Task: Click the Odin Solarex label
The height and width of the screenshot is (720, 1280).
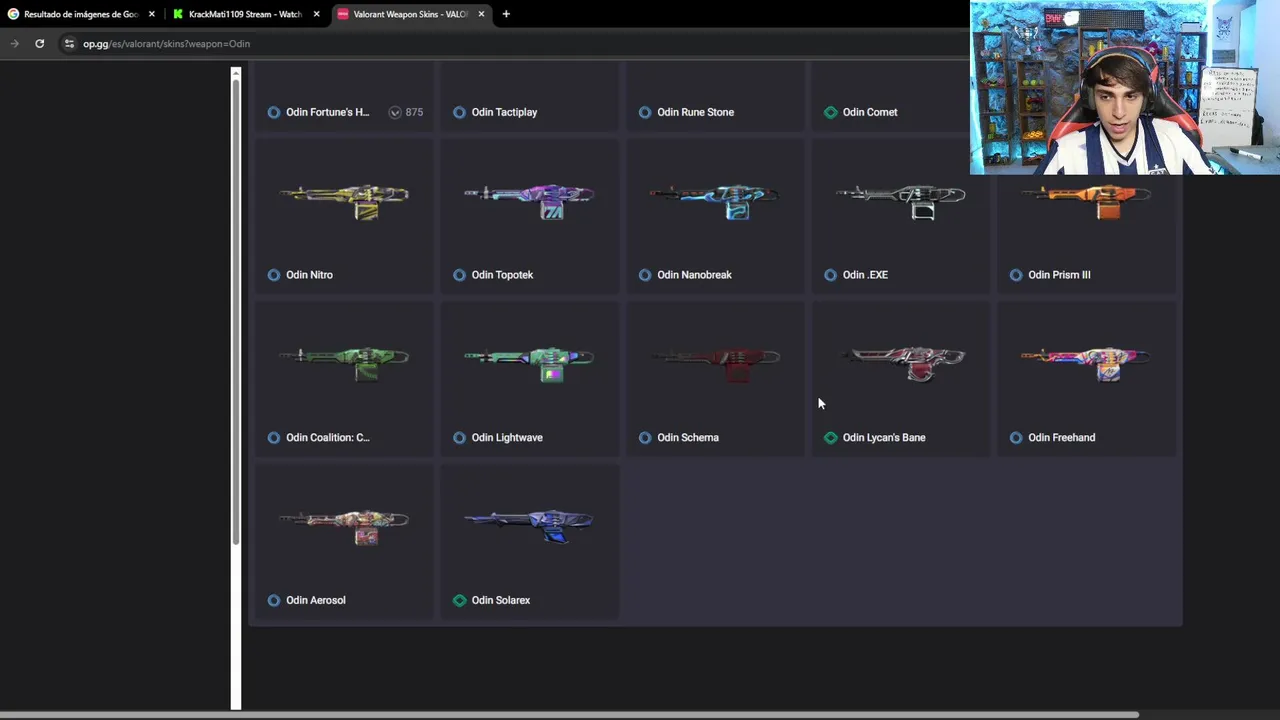Action: pos(501,600)
